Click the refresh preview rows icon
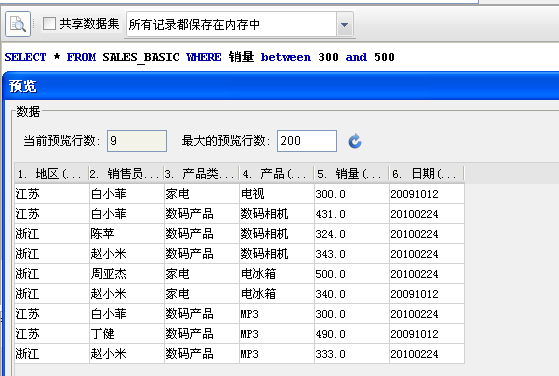 (355, 141)
